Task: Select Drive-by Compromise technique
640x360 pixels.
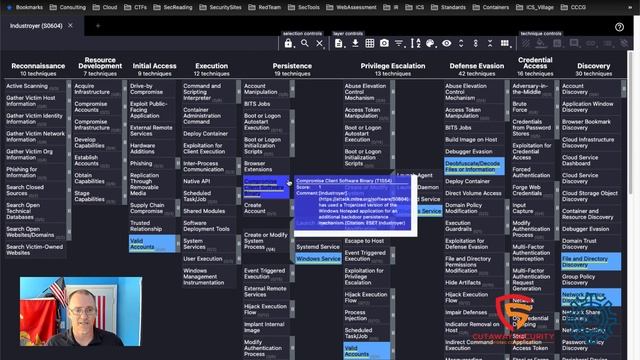Action: pos(152,89)
